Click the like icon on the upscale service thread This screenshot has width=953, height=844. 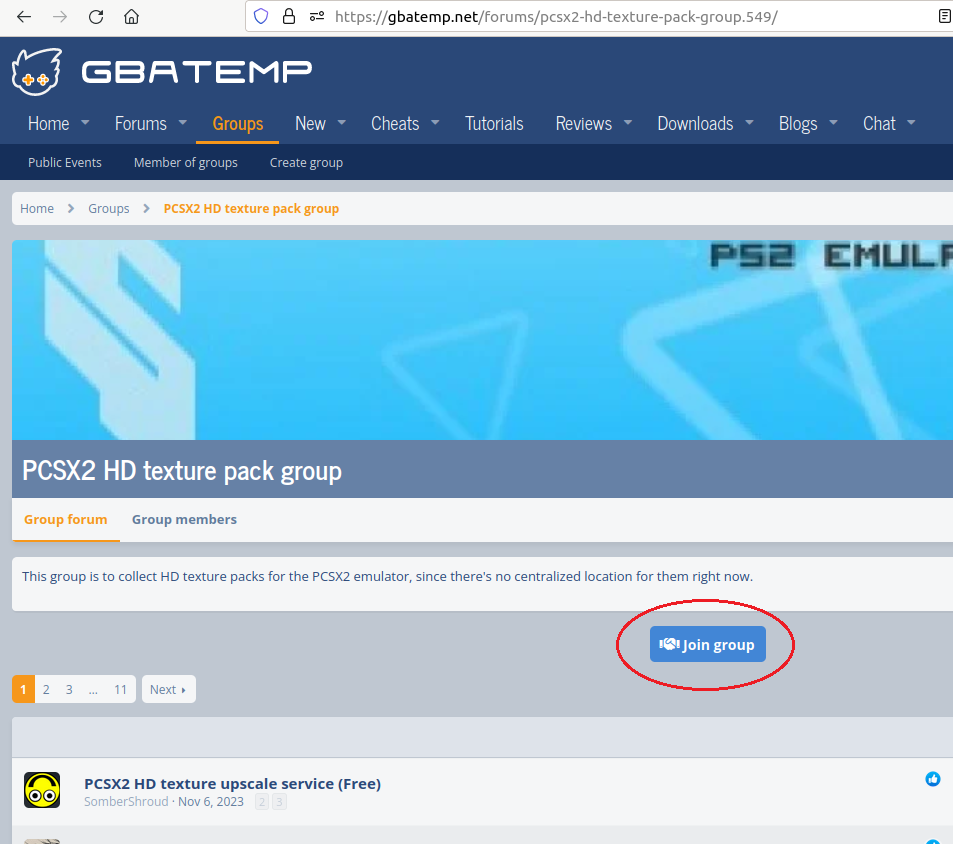(x=933, y=779)
